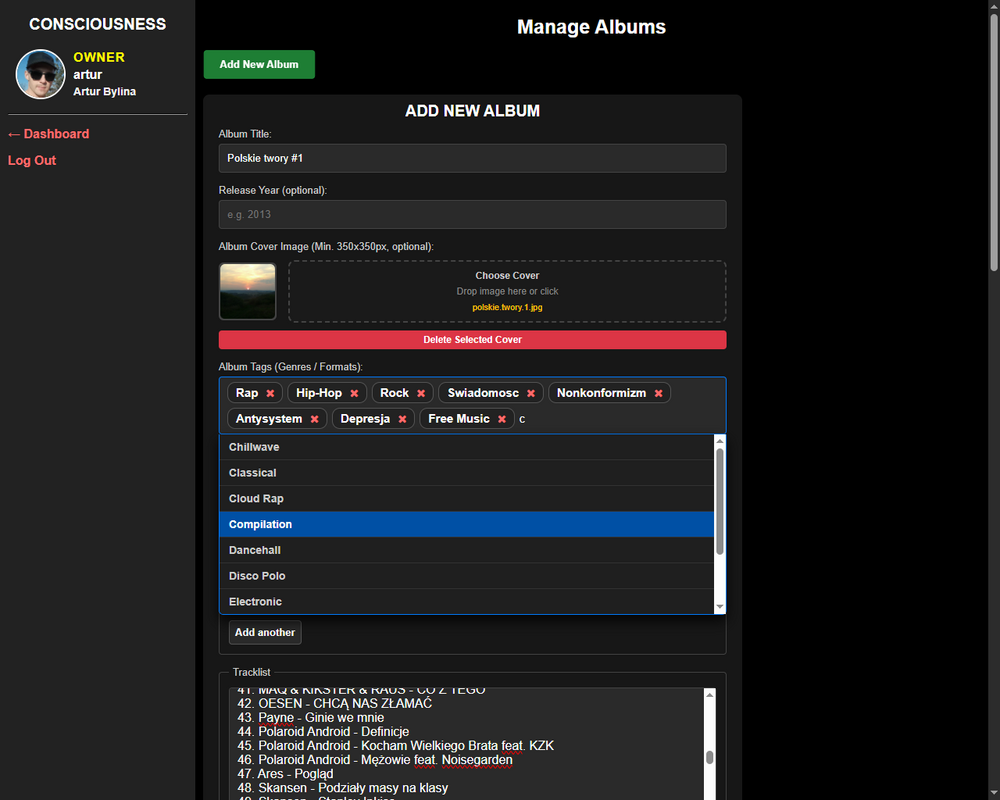Click the tracklist scrollbar thumb

[709, 757]
